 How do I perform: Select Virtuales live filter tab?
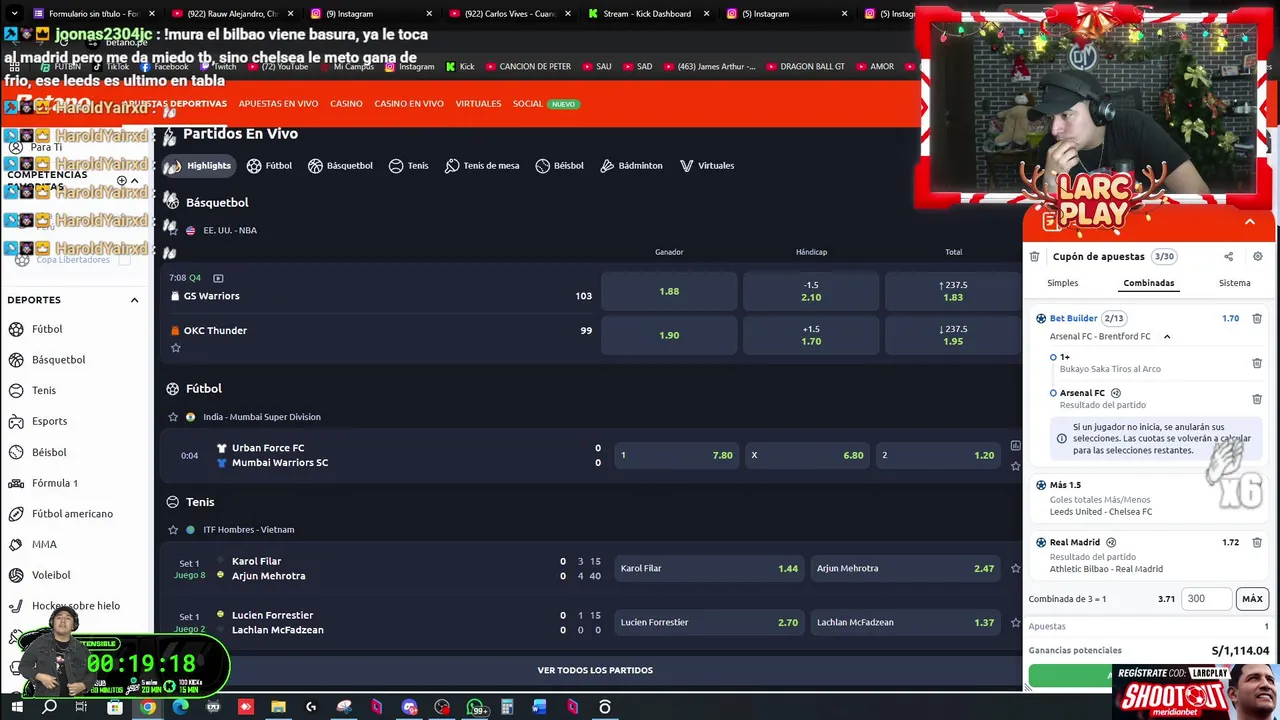(707, 166)
